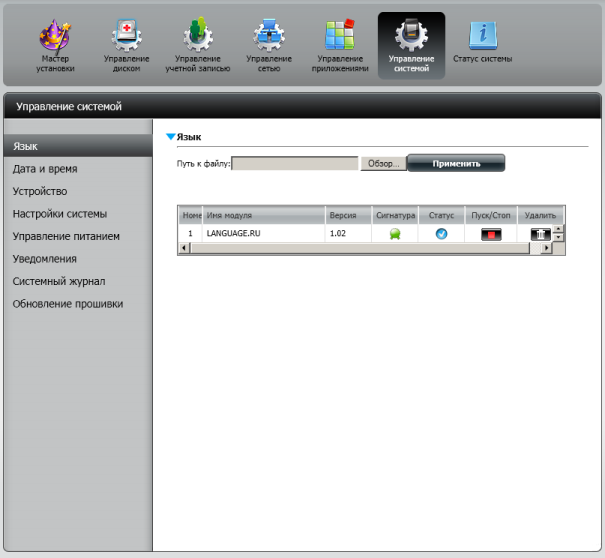Image resolution: width=605 pixels, height=558 pixels.
Task: Collapse the Язык section triangle
Action: coord(171,137)
